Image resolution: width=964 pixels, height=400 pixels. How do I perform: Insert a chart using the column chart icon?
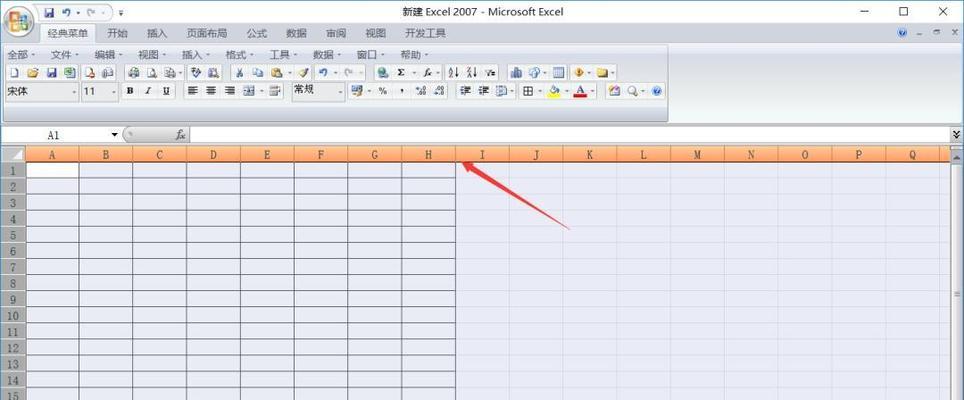tap(516, 73)
